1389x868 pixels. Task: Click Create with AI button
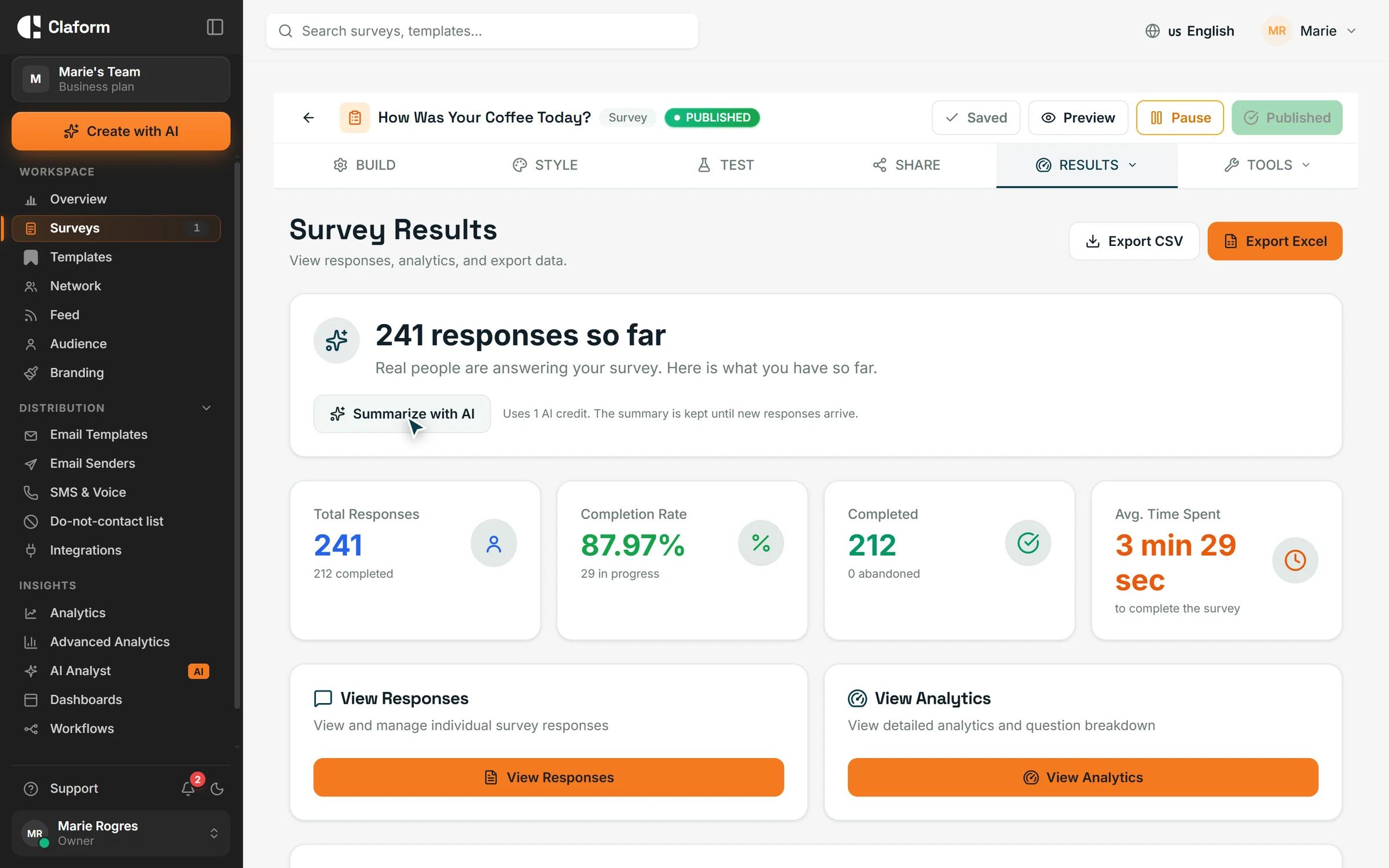point(121,131)
